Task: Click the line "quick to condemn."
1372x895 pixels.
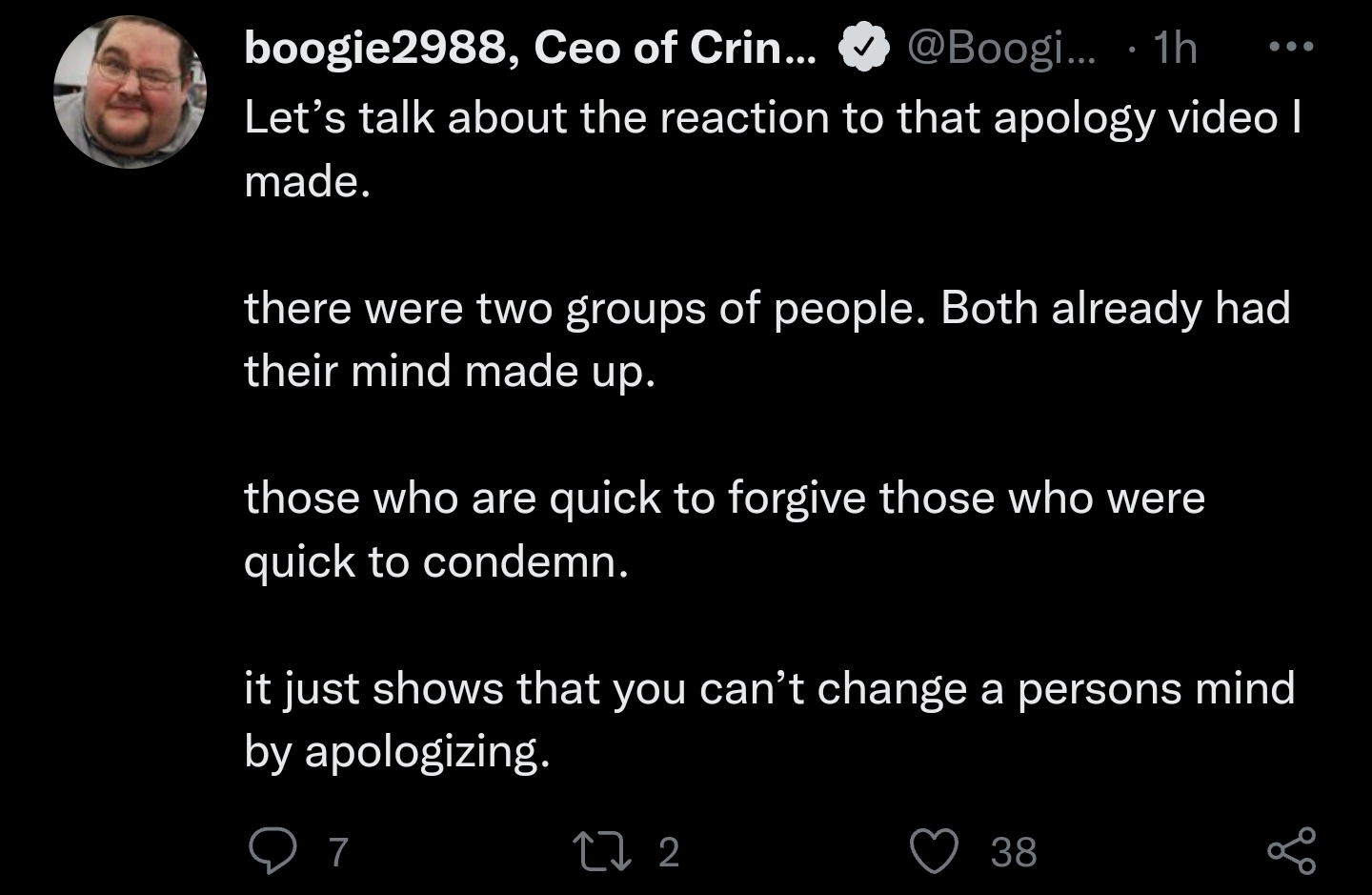Action: 436,561
